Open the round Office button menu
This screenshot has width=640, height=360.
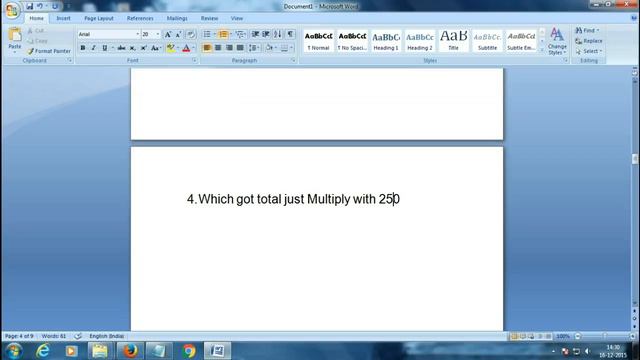(x=11, y=10)
